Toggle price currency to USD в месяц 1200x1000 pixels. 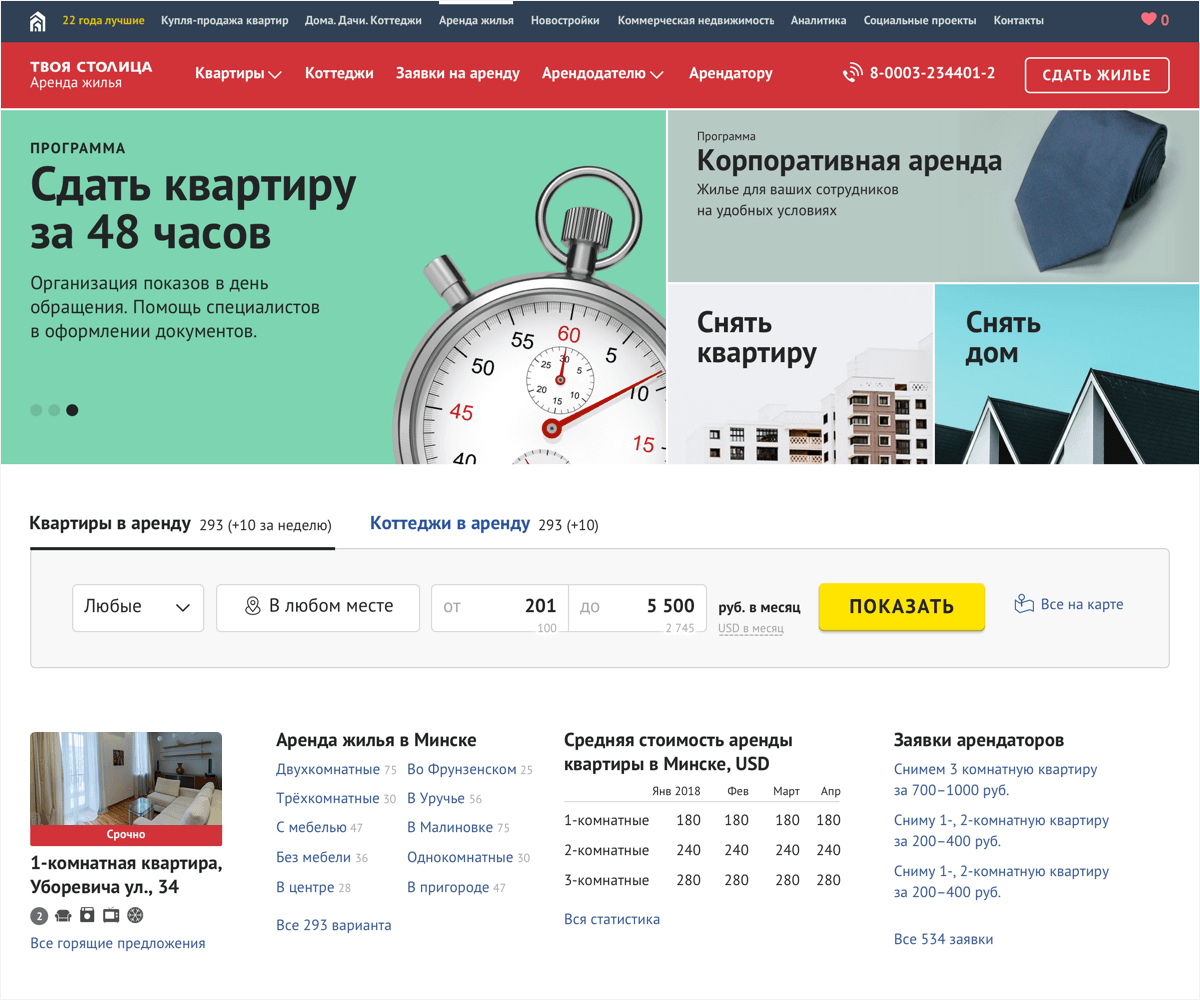pos(750,628)
